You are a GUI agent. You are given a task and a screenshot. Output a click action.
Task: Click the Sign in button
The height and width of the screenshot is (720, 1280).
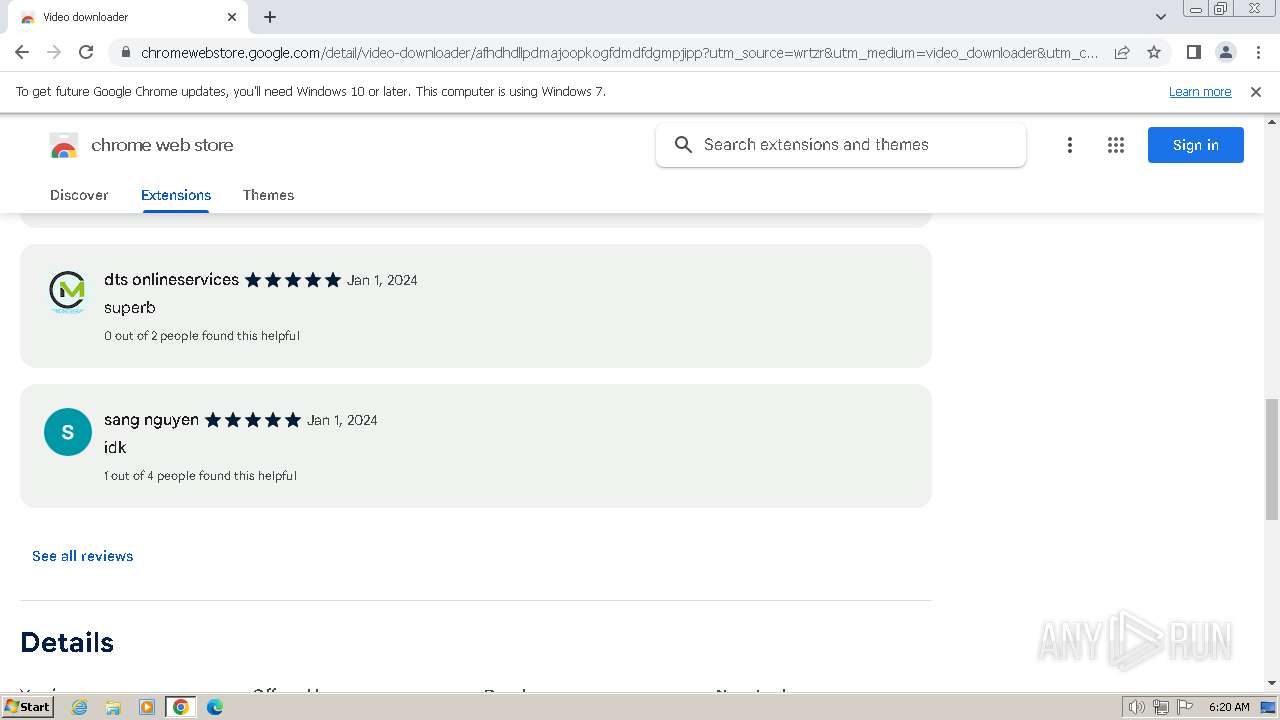pos(1196,145)
